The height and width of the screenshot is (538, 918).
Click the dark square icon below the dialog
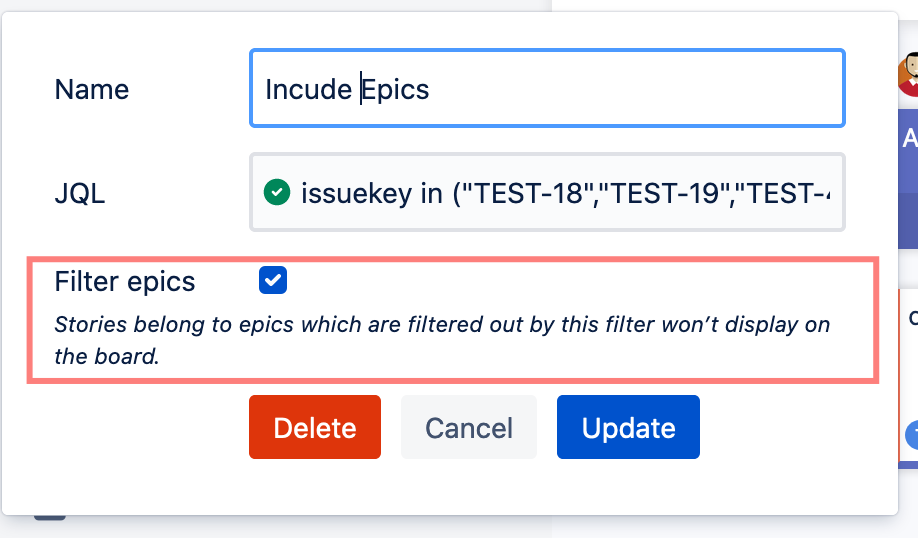click(50, 516)
